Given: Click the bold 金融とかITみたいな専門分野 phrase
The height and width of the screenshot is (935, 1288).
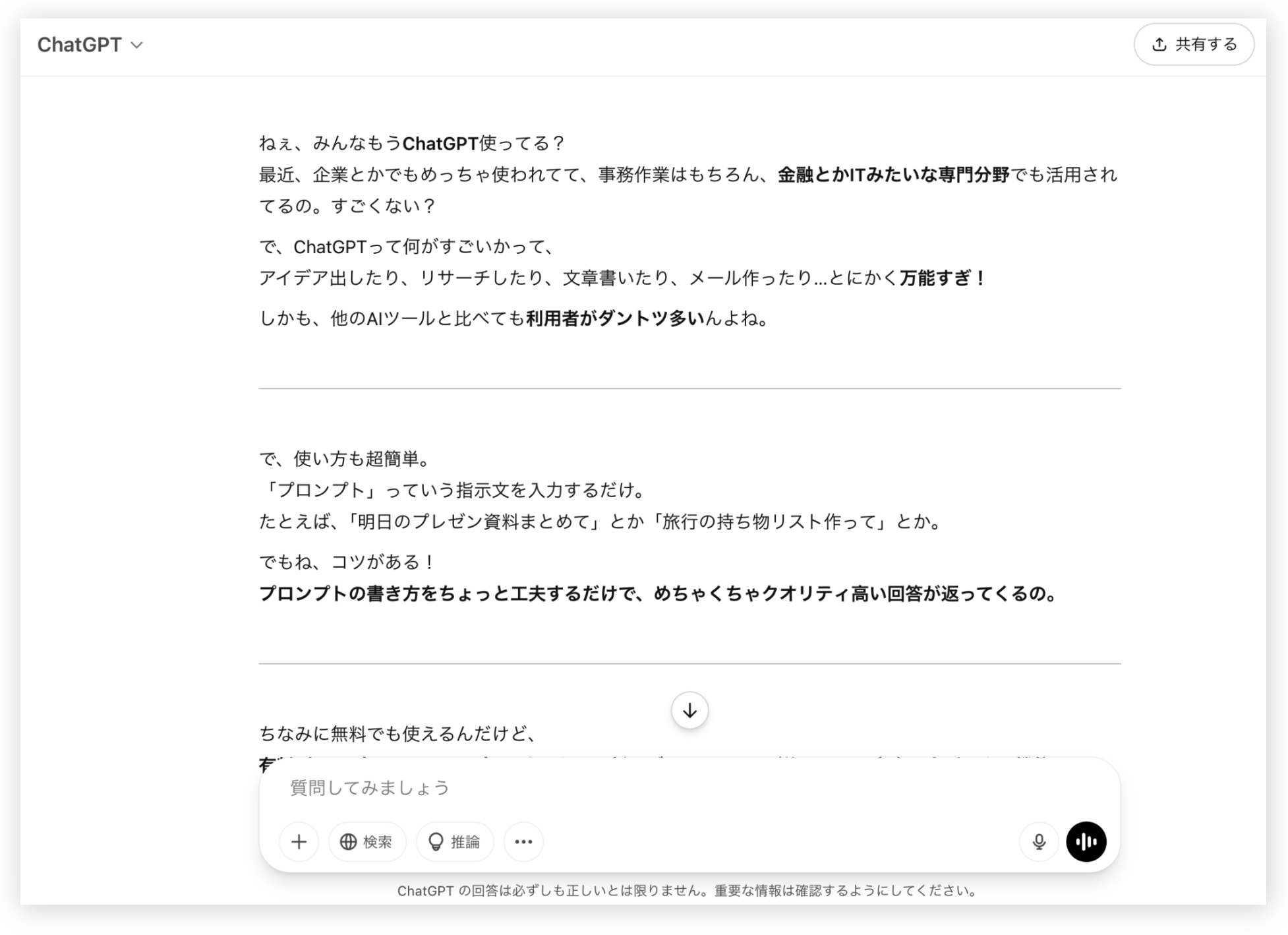Looking at the screenshot, I should (893, 175).
